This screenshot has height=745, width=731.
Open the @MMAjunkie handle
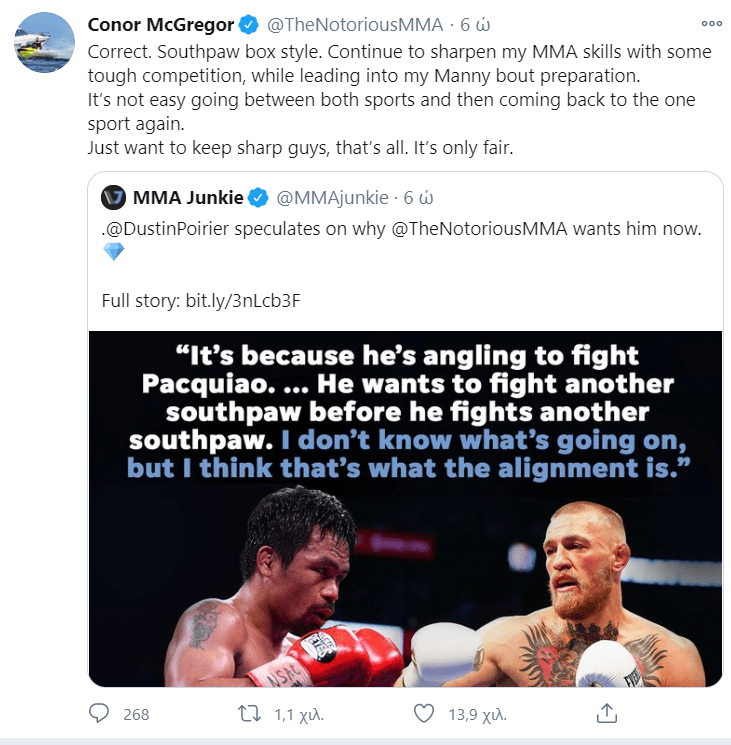pyautogui.click(x=332, y=198)
